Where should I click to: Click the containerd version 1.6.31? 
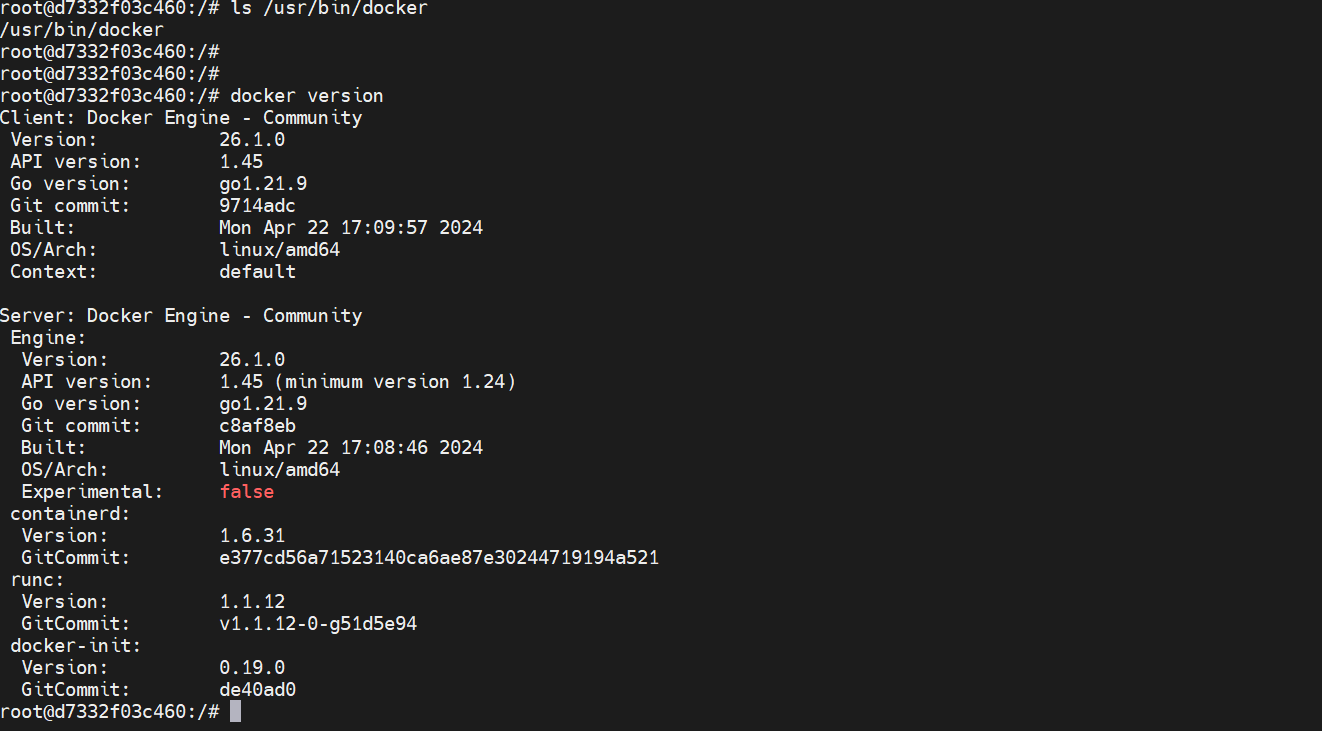pos(252,536)
